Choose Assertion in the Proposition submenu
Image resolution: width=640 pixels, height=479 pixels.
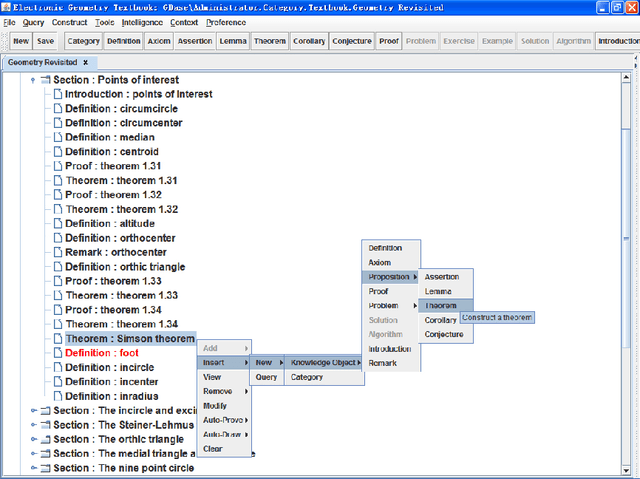[x=446, y=277]
